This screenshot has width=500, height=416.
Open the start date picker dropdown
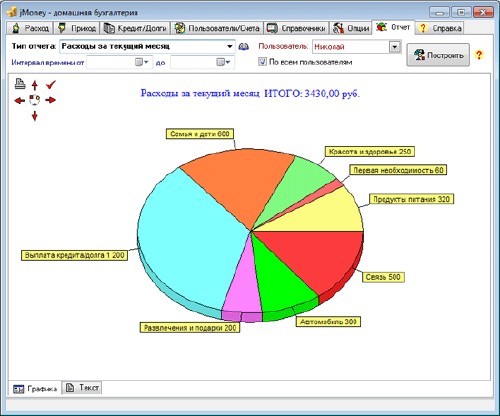[x=142, y=62]
